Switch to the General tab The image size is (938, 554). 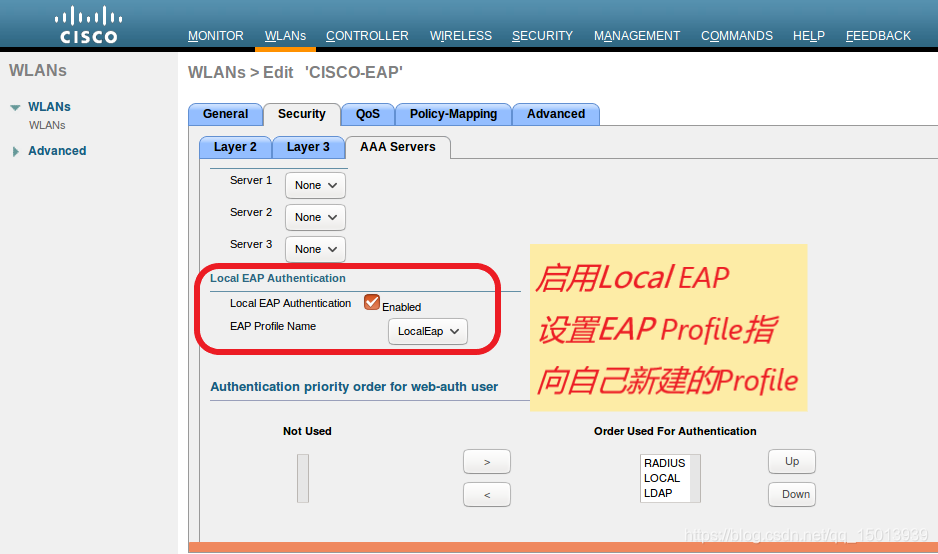click(x=226, y=114)
